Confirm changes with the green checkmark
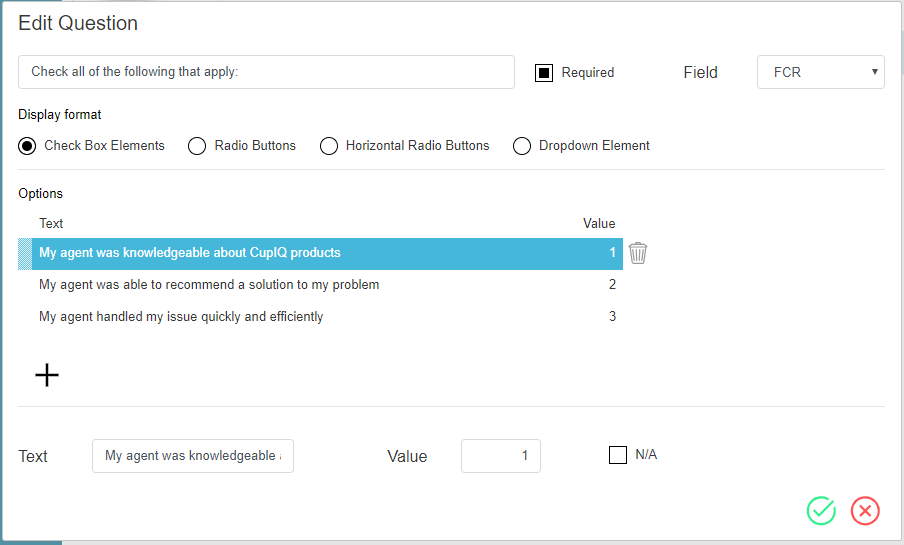 (821, 510)
